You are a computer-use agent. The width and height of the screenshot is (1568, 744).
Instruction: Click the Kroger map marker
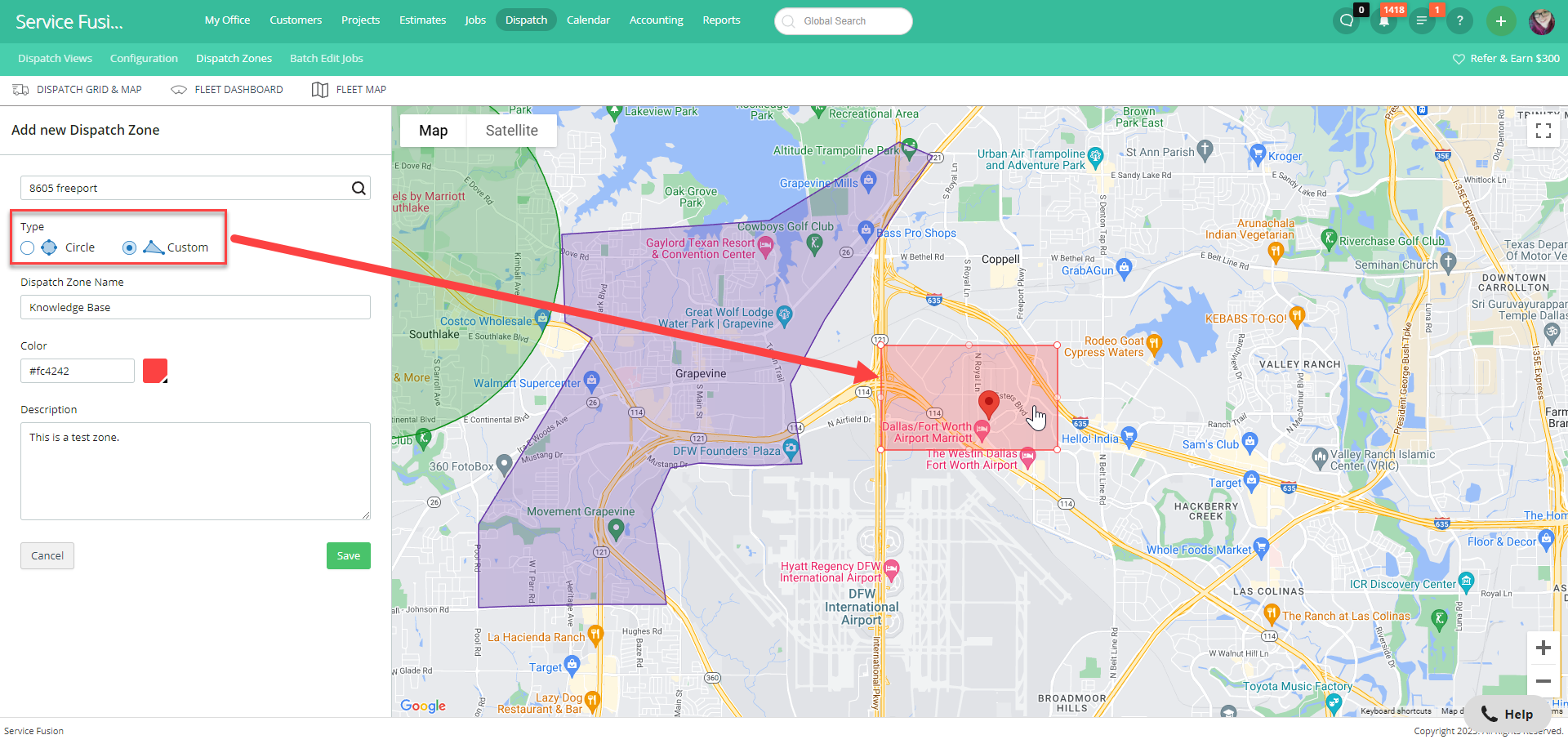pos(1258,153)
